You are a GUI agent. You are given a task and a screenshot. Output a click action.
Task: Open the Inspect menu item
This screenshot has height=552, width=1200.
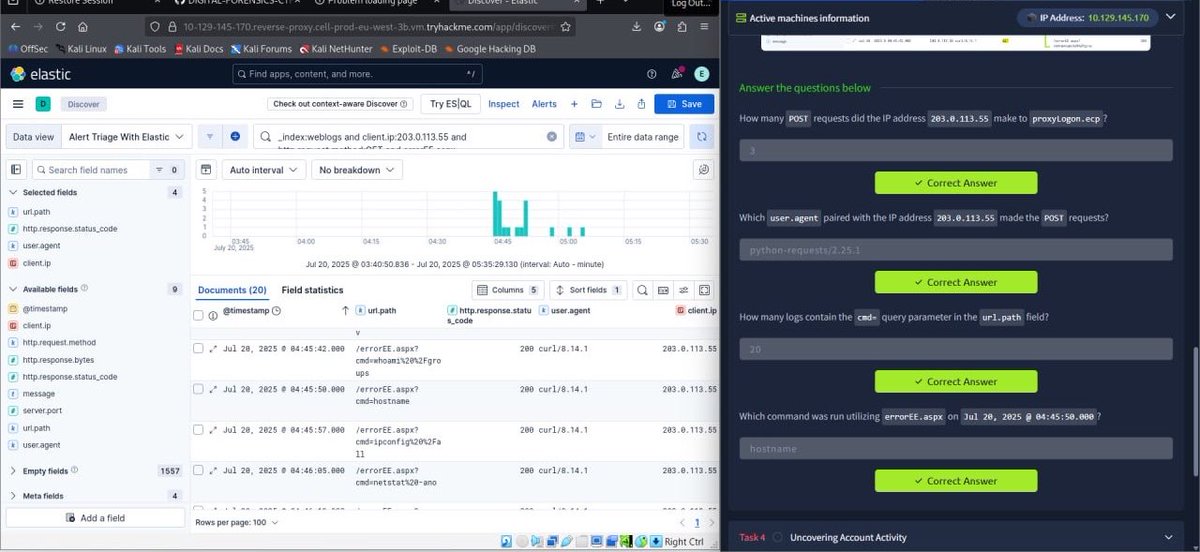(x=503, y=104)
